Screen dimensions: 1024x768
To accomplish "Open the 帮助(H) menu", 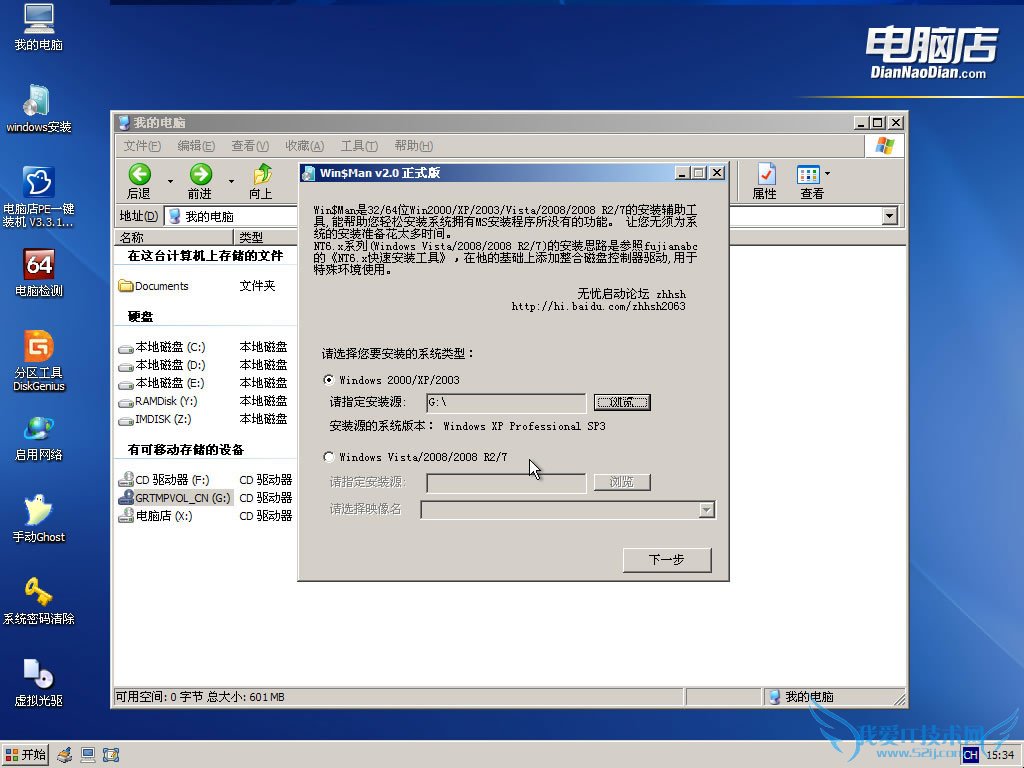I will 413,146.
